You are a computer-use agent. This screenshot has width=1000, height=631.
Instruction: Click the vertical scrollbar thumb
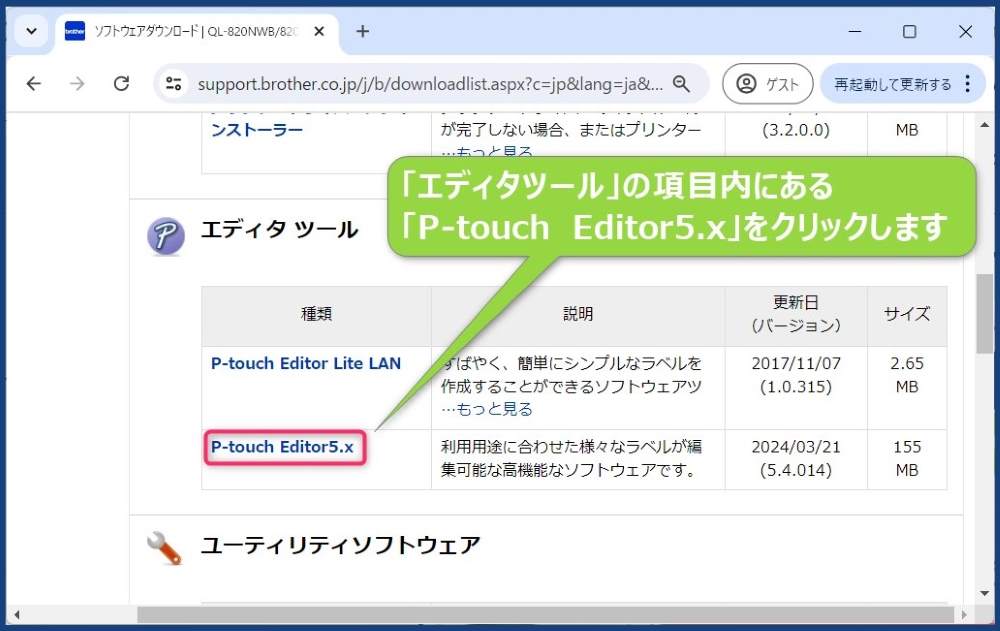[985, 313]
